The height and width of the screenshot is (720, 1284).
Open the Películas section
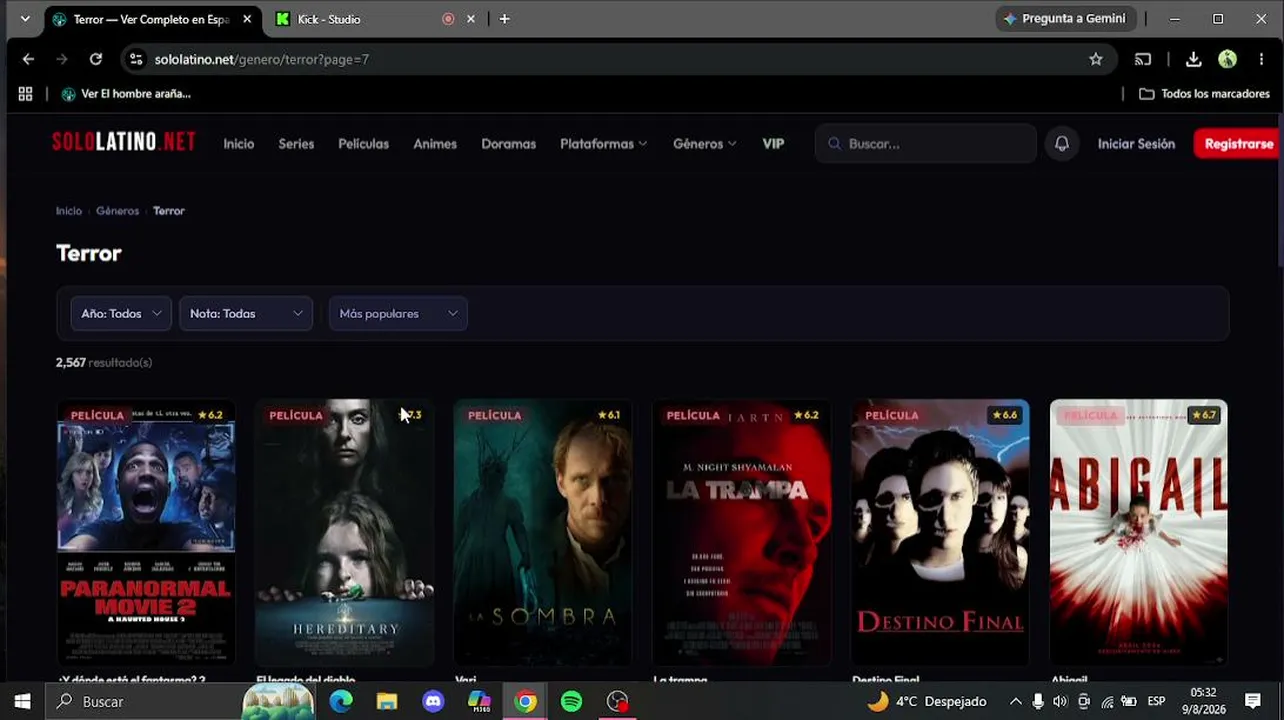click(x=363, y=144)
